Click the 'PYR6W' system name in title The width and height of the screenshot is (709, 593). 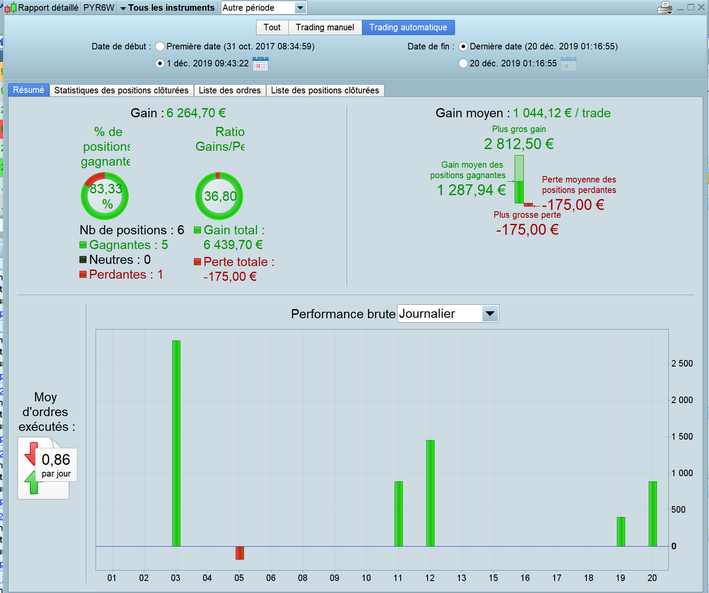(x=99, y=8)
